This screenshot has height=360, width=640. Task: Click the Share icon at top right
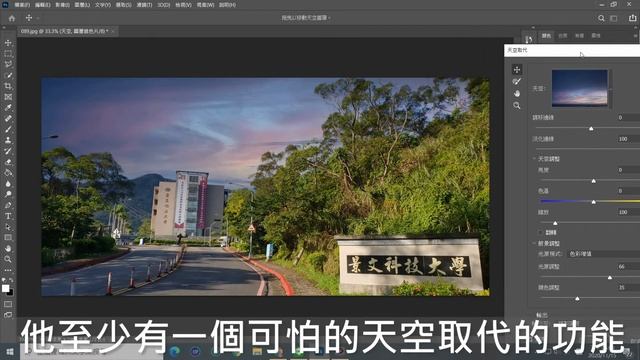point(632,18)
